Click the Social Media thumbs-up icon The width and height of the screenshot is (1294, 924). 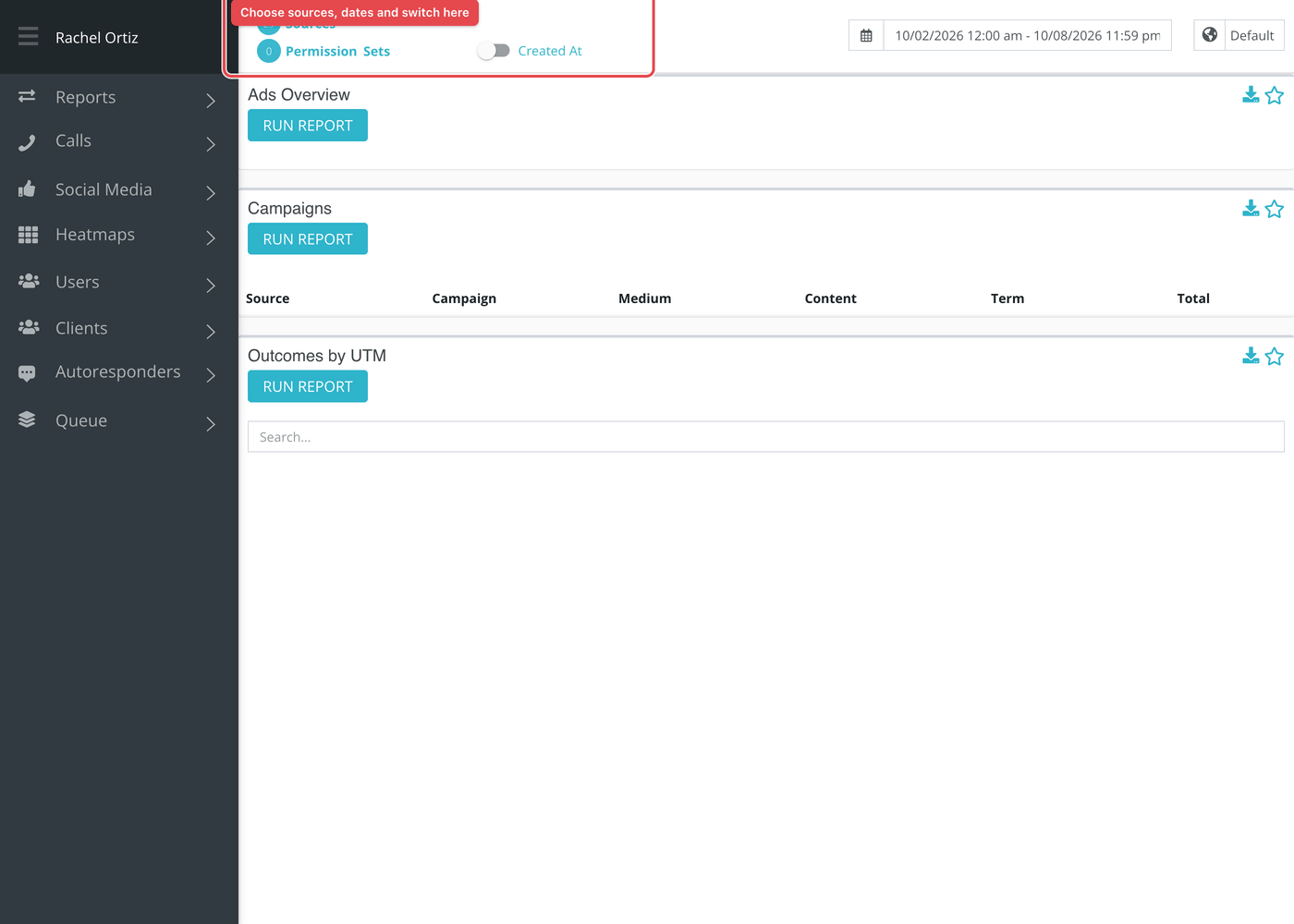[27, 188]
